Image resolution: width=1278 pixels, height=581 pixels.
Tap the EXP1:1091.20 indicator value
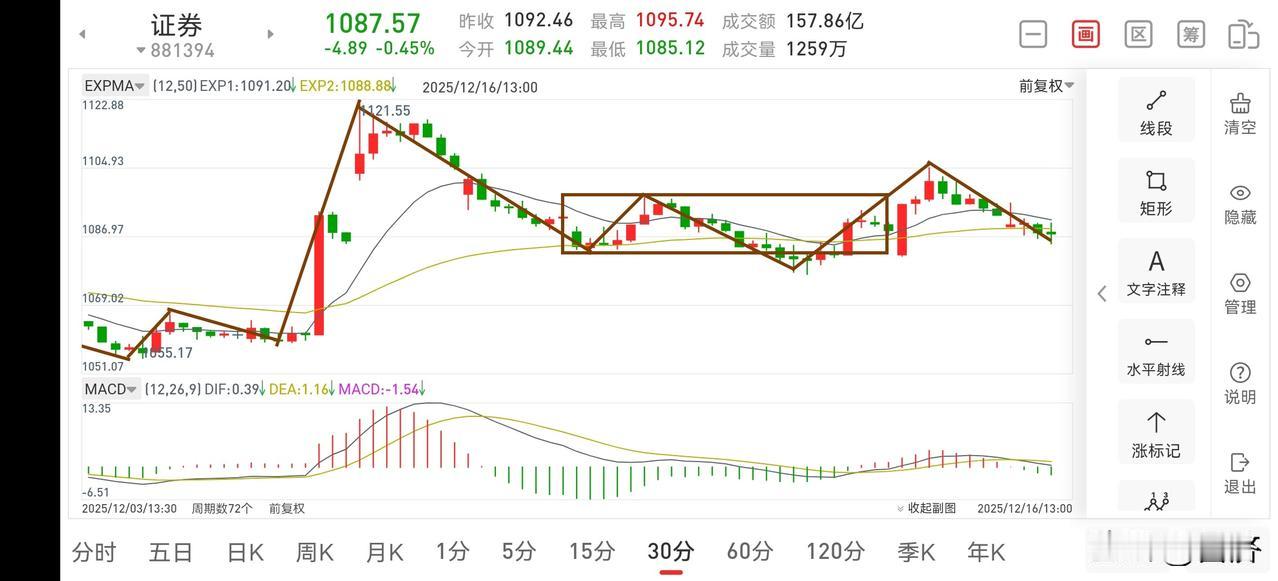pos(246,86)
